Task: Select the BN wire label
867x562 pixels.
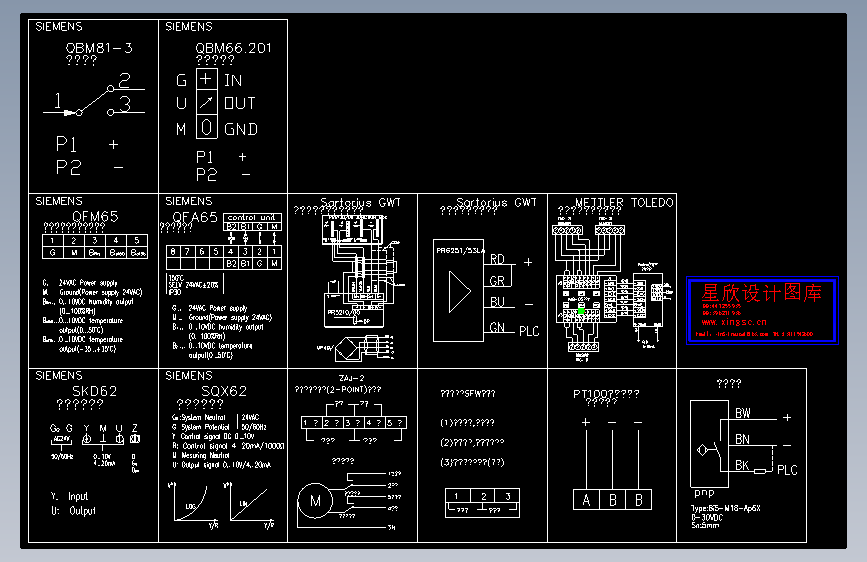Action: click(x=743, y=439)
